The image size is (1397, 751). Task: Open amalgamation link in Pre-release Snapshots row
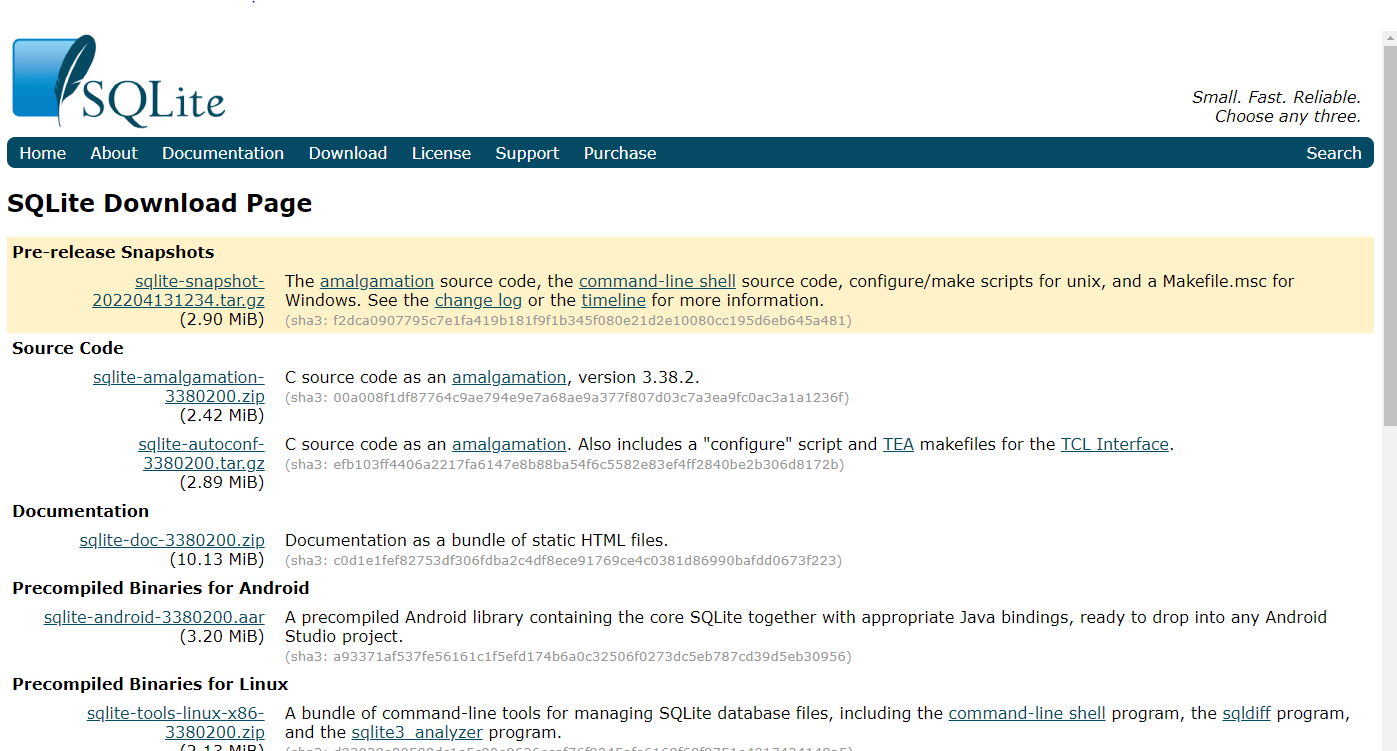(x=377, y=281)
